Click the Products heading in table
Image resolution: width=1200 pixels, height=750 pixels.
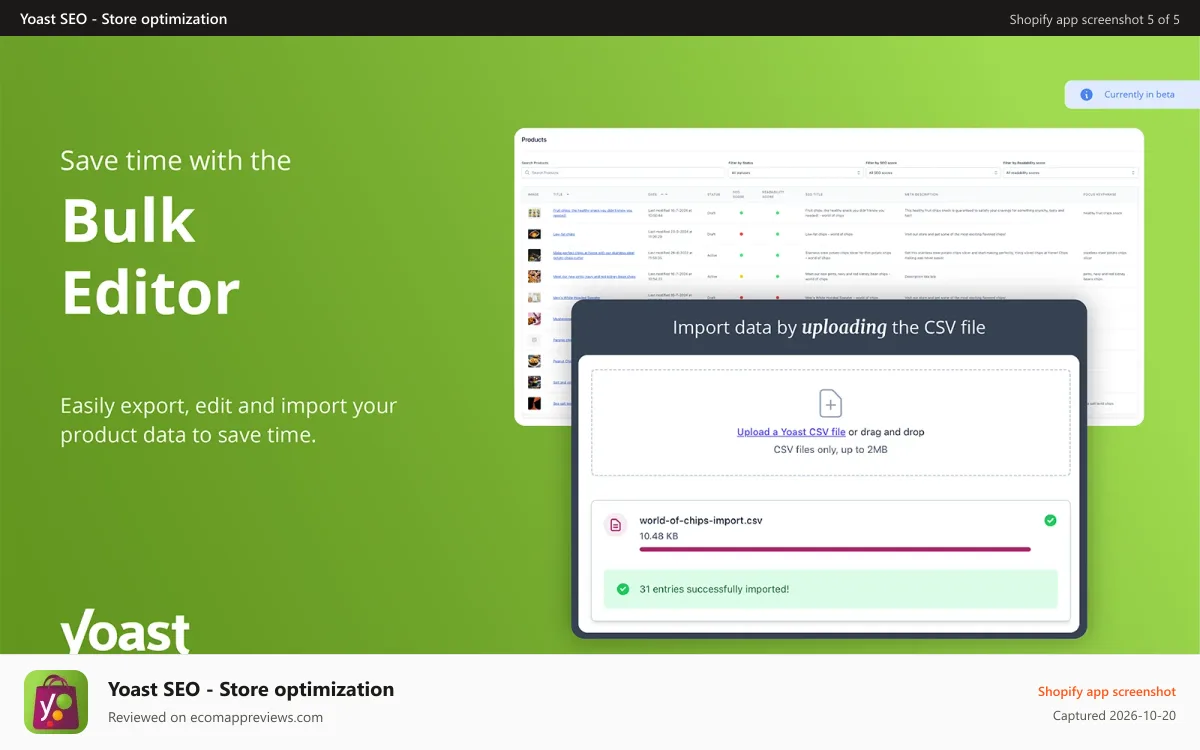tap(534, 140)
